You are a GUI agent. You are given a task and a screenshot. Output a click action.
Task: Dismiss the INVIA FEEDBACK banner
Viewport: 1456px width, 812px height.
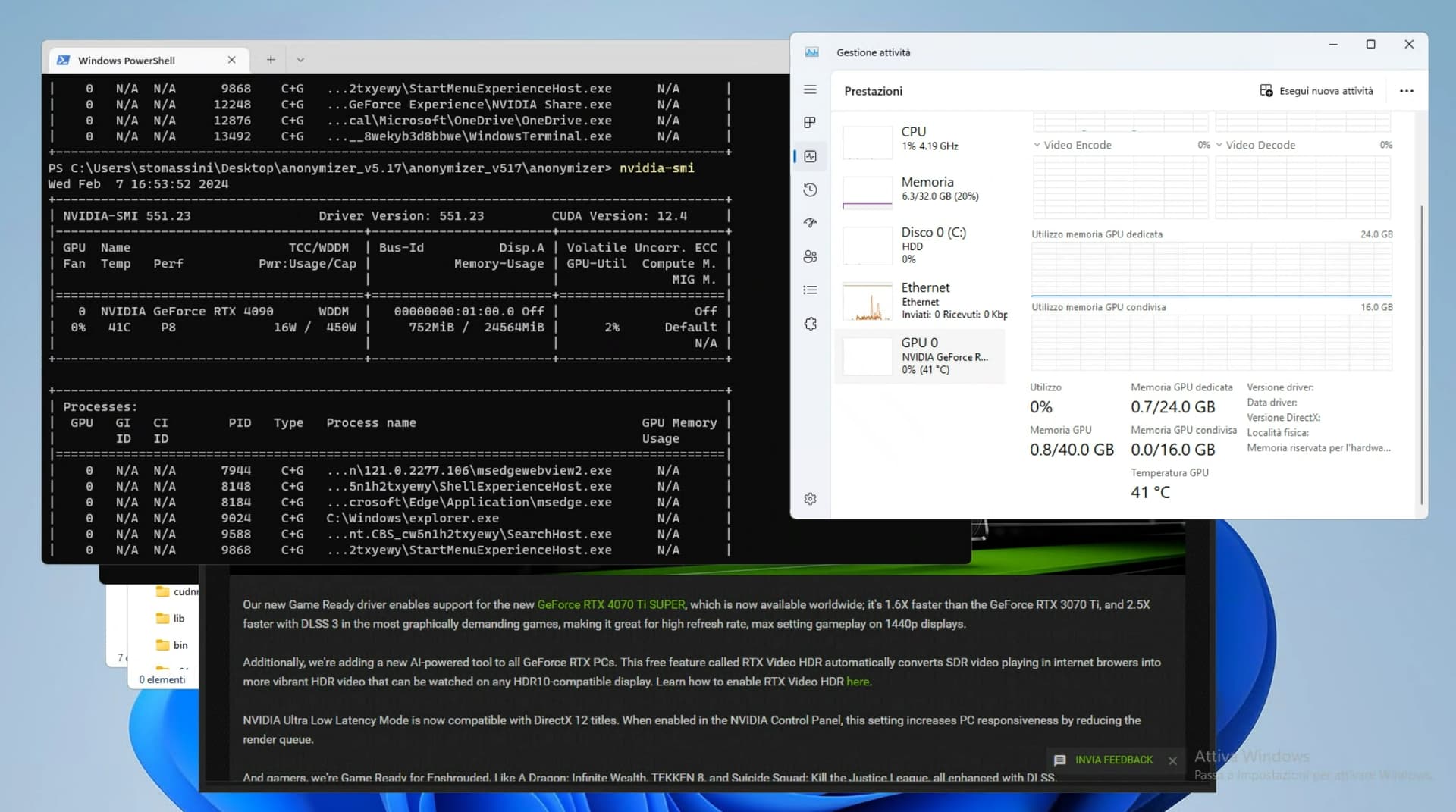pyautogui.click(x=1172, y=760)
